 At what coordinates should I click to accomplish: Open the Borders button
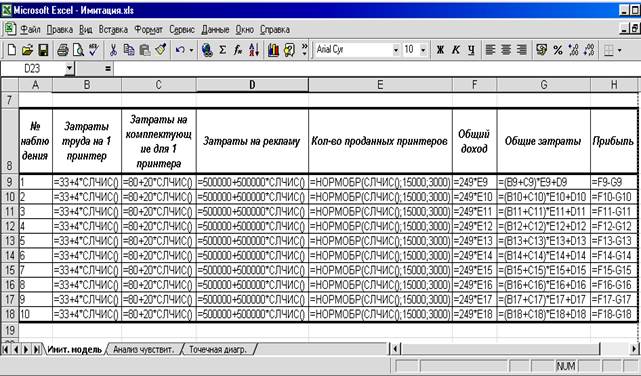[x=609, y=50]
